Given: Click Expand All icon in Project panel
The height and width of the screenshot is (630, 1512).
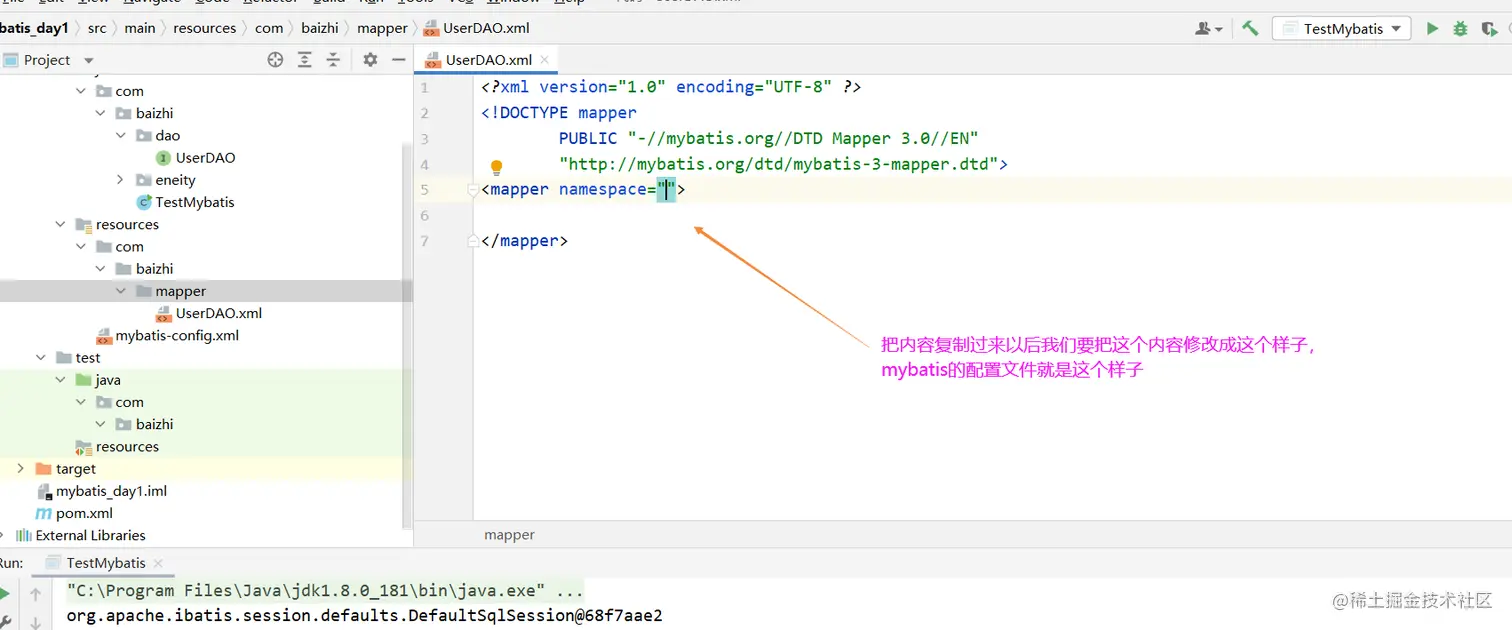Looking at the screenshot, I should pyautogui.click(x=305, y=60).
